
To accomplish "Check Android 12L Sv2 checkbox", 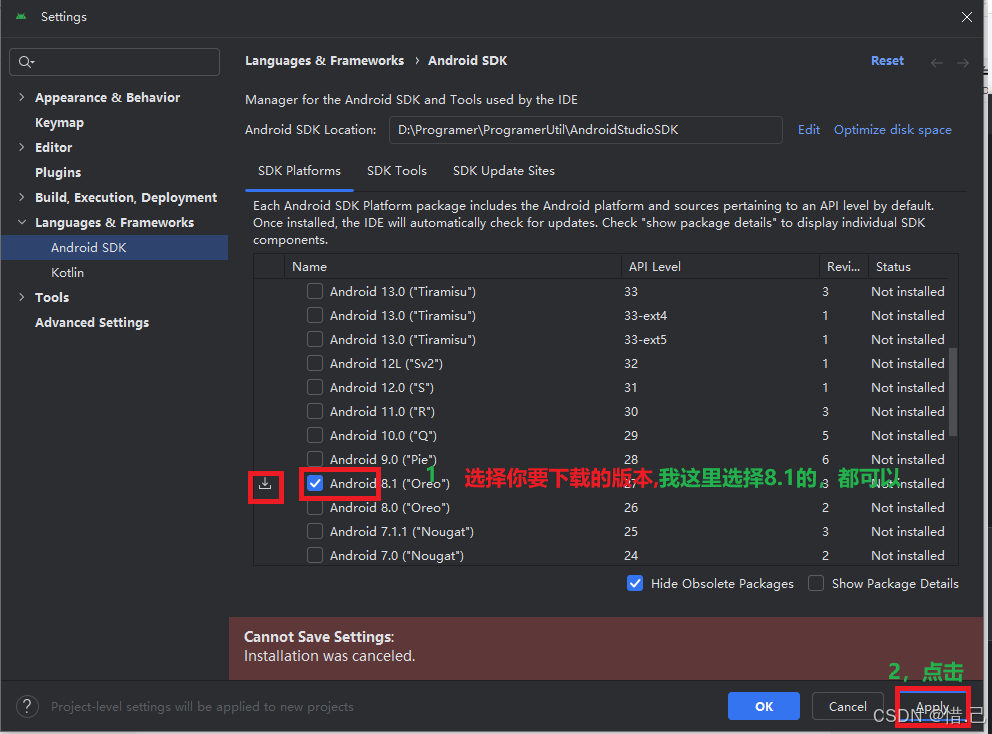I will point(314,363).
